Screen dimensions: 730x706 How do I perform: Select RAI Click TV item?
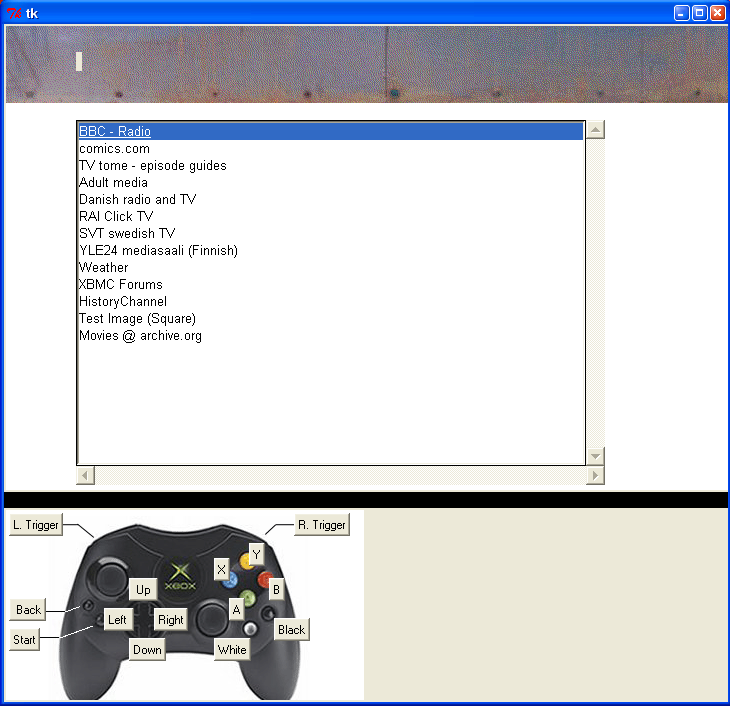click(x=331, y=217)
